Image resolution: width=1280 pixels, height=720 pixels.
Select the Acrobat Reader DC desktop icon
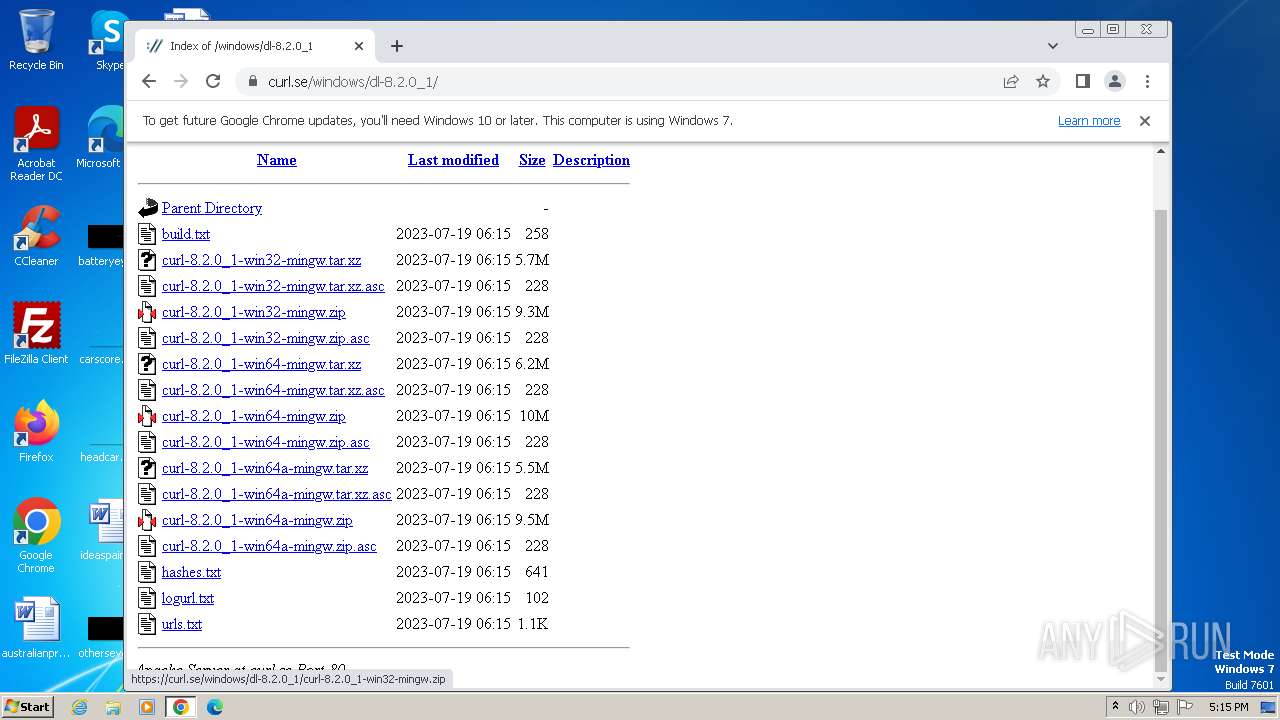36,145
